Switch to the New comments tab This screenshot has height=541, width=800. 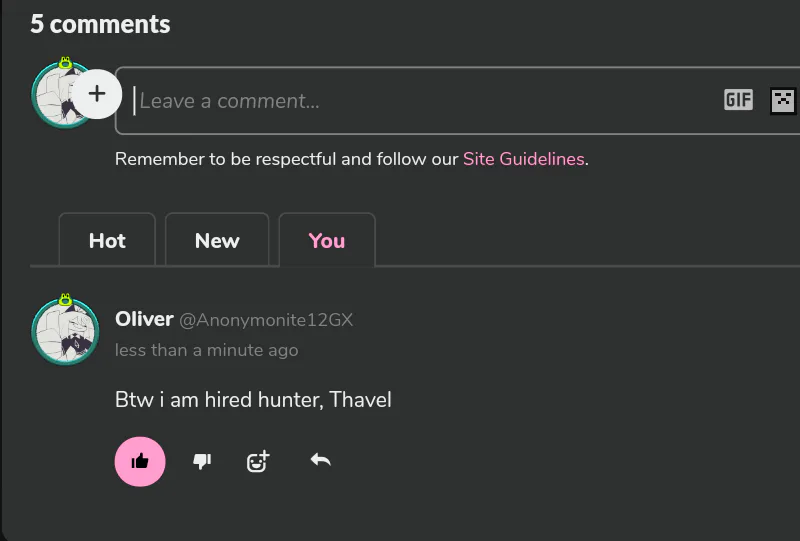click(x=217, y=241)
